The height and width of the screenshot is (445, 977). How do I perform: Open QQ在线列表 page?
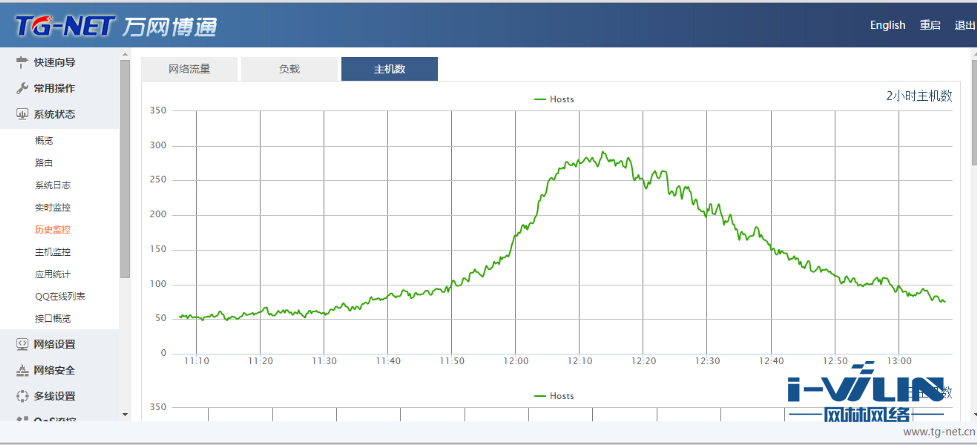point(60,296)
